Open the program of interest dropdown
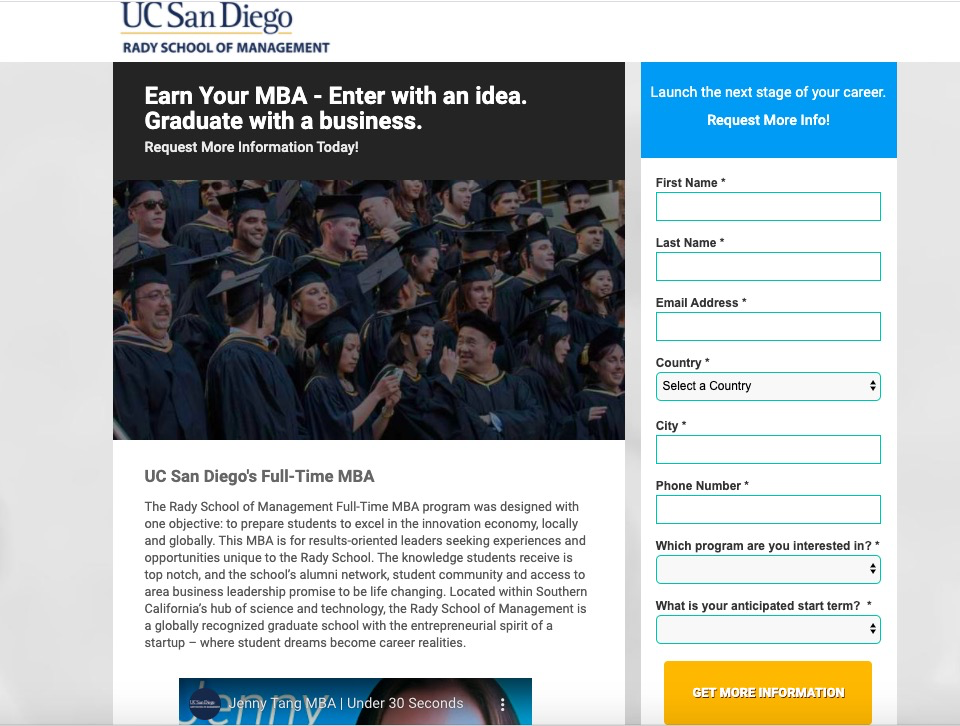Viewport: 960px width, 726px height. (x=768, y=569)
